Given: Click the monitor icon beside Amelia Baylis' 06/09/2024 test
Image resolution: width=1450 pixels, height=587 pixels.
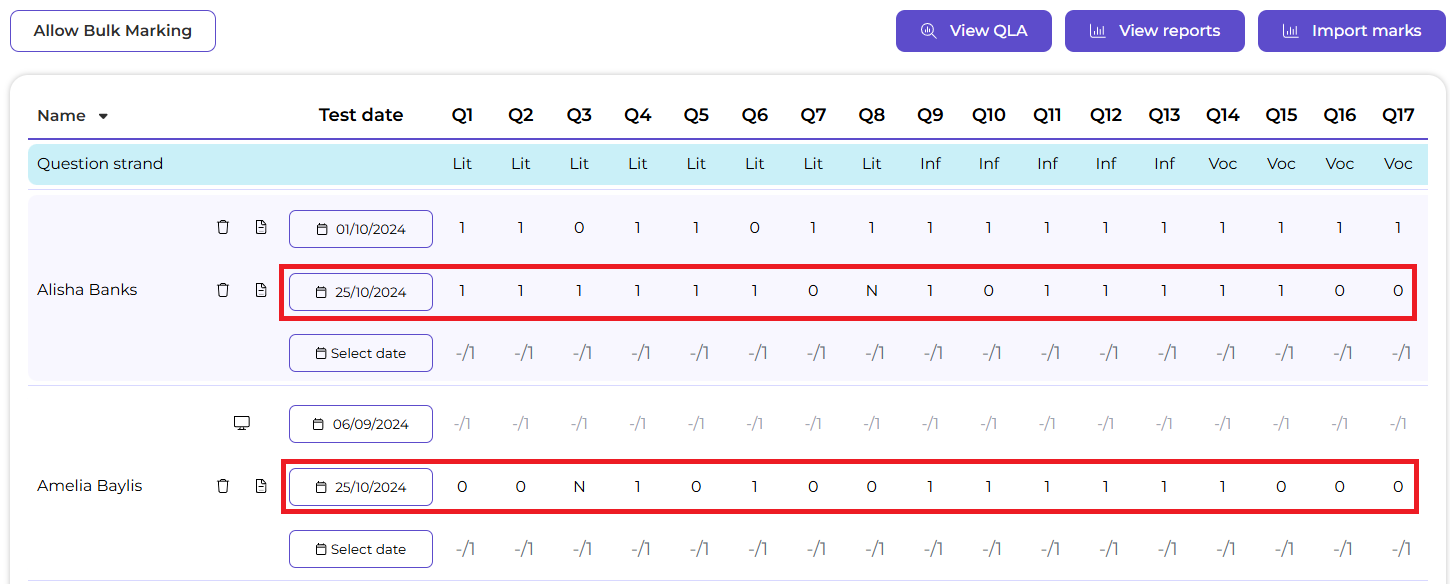Looking at the screenshot, I should (241, 423).
